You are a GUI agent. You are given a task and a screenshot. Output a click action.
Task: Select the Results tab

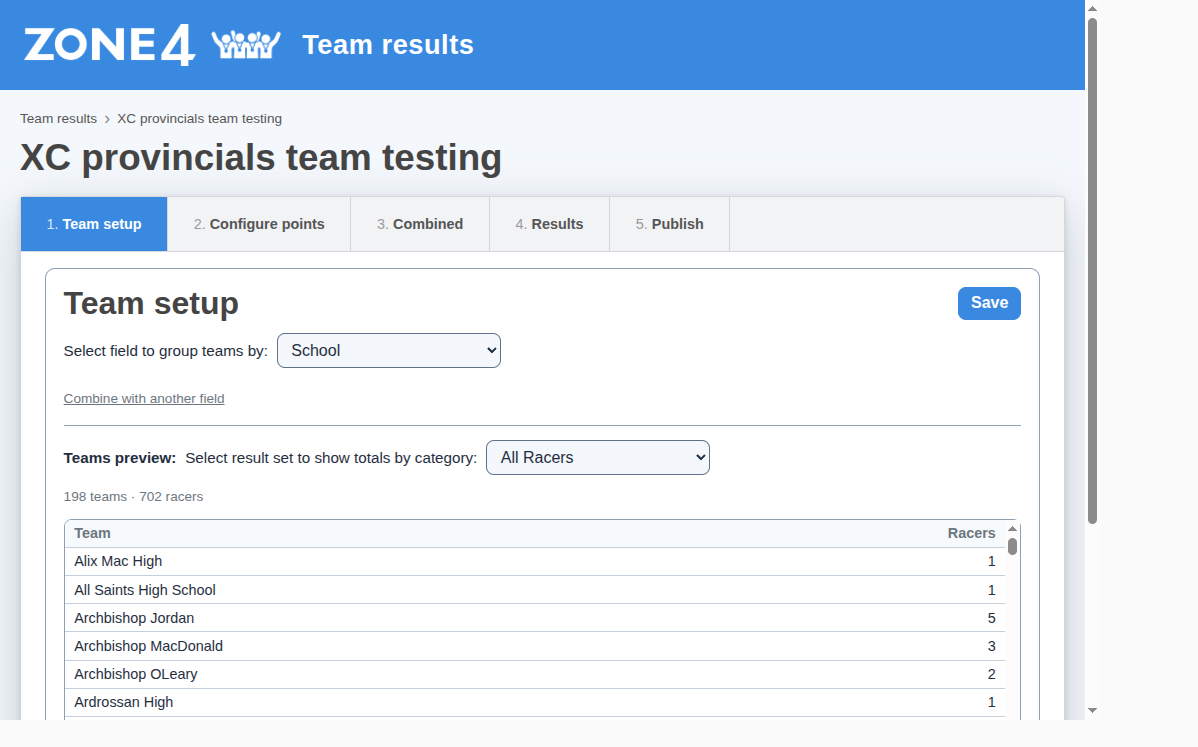point(549,224)
